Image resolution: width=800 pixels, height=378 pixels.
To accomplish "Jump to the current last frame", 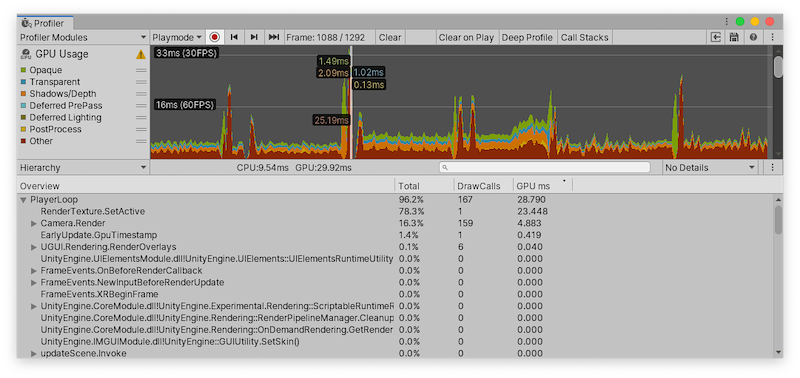I will [x=274, y=37].
